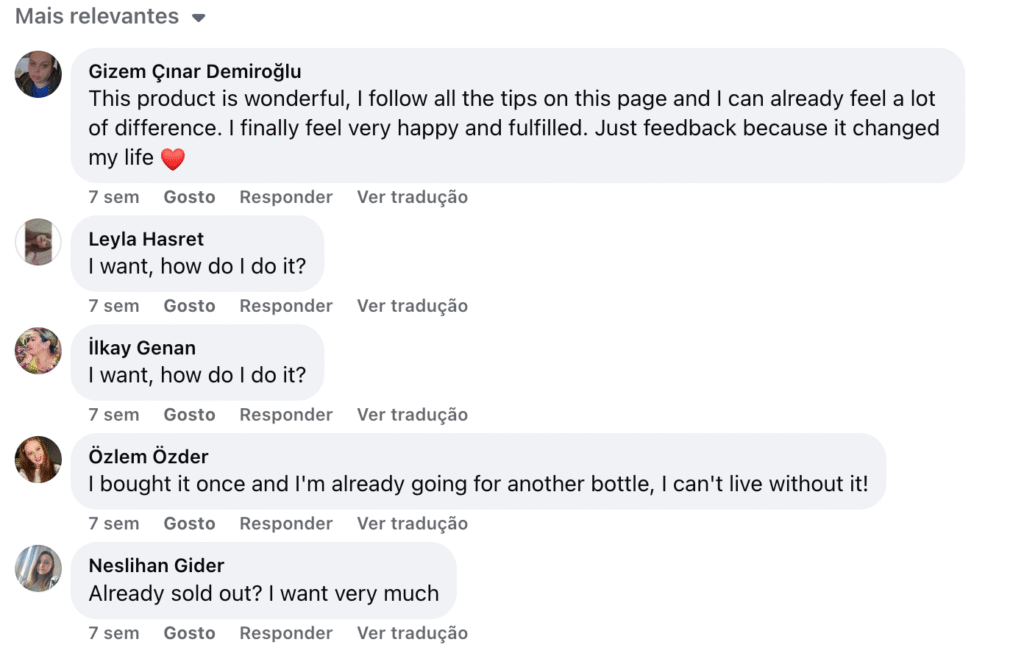
Task: Open İlkay Genan's profile picture
Action: click(39, 350)
